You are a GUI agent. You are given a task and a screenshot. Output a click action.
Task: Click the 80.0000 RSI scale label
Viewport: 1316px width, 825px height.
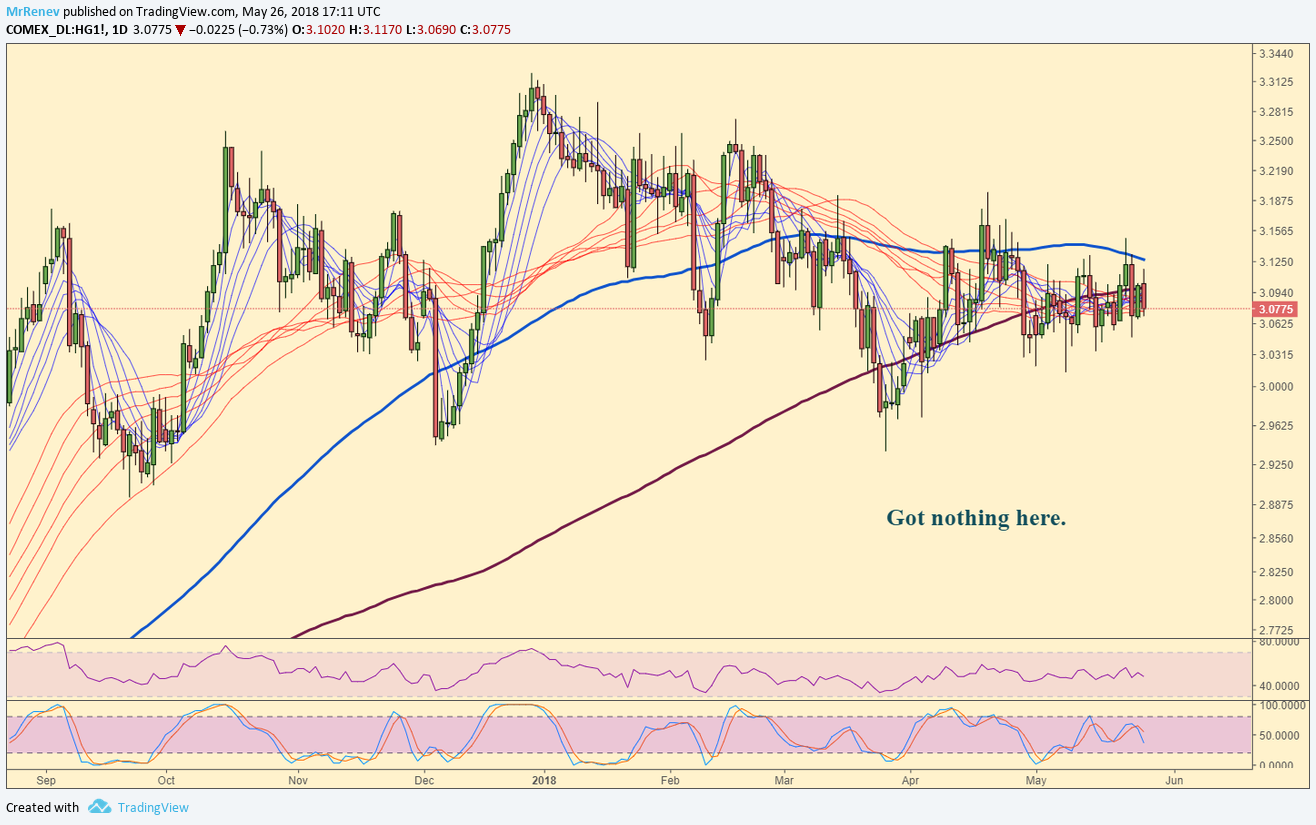pos(1281,643)
